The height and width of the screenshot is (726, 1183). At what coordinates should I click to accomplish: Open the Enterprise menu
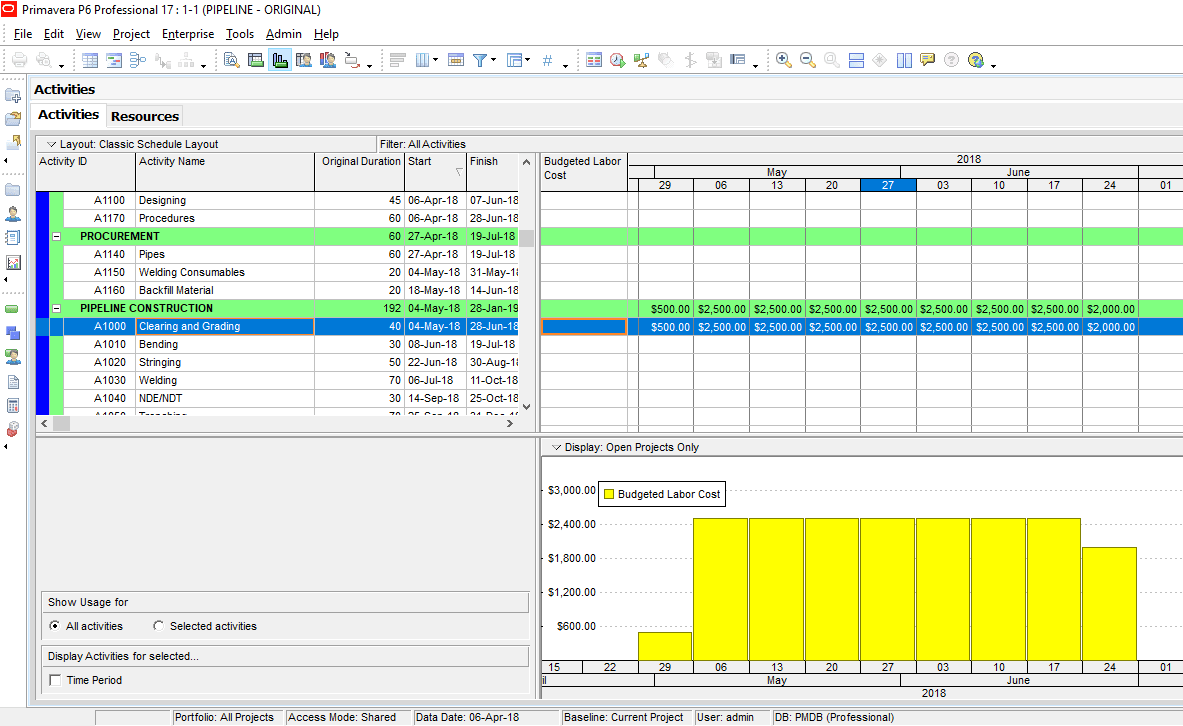click(x=187, y=34)
